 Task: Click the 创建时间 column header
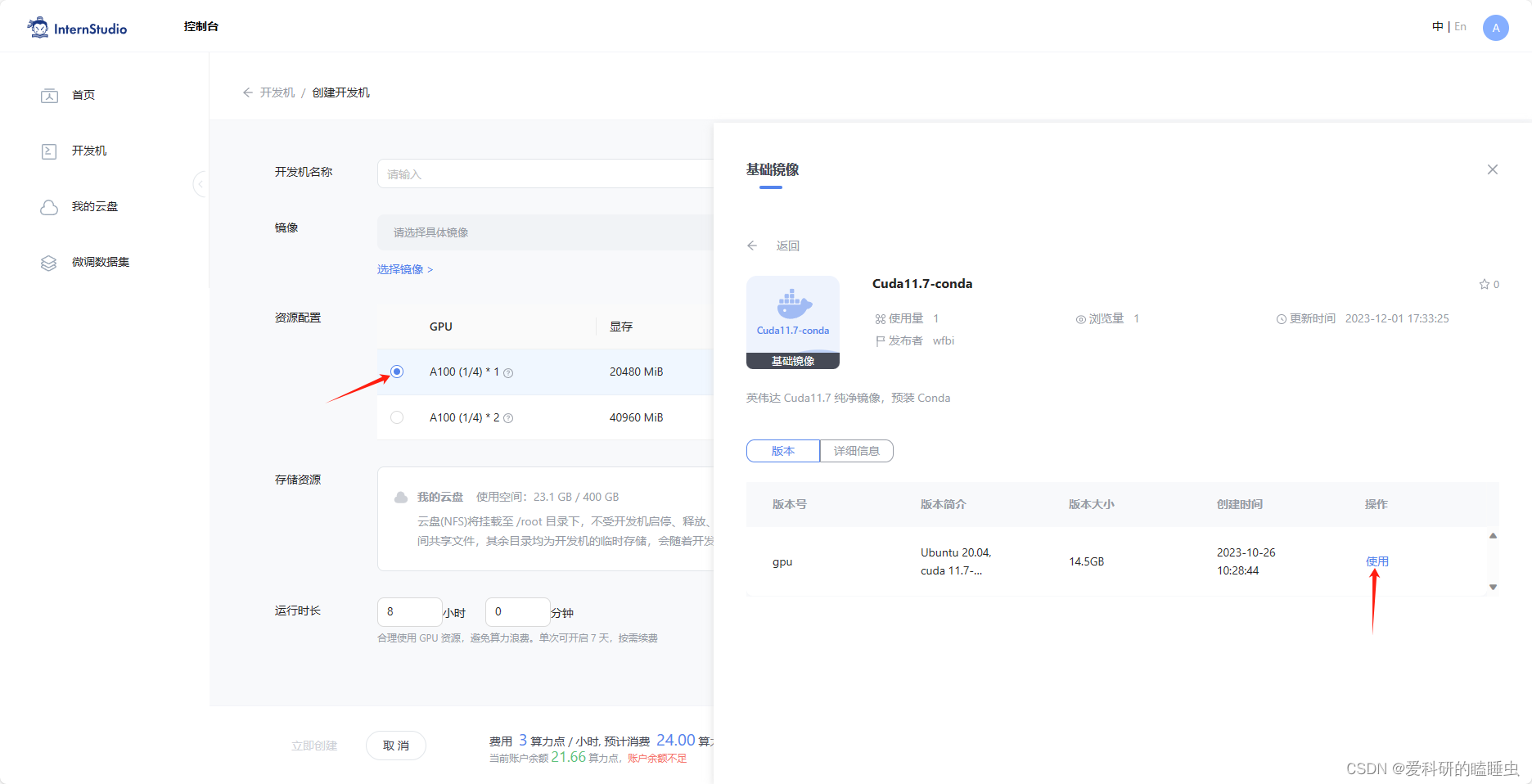coord(1239,504)
